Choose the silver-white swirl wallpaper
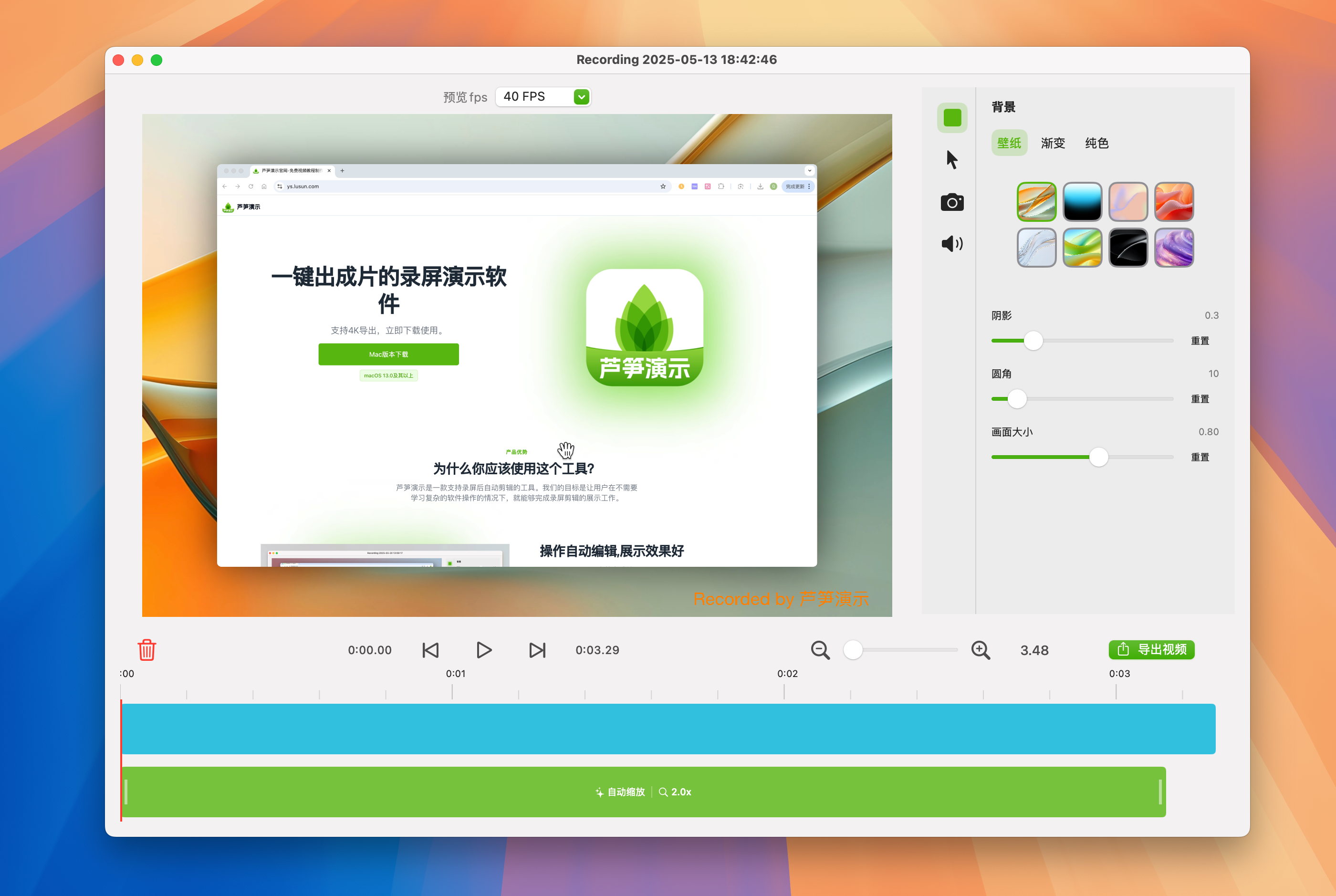Viewport: 1336px width, 896px height. 1036,248
